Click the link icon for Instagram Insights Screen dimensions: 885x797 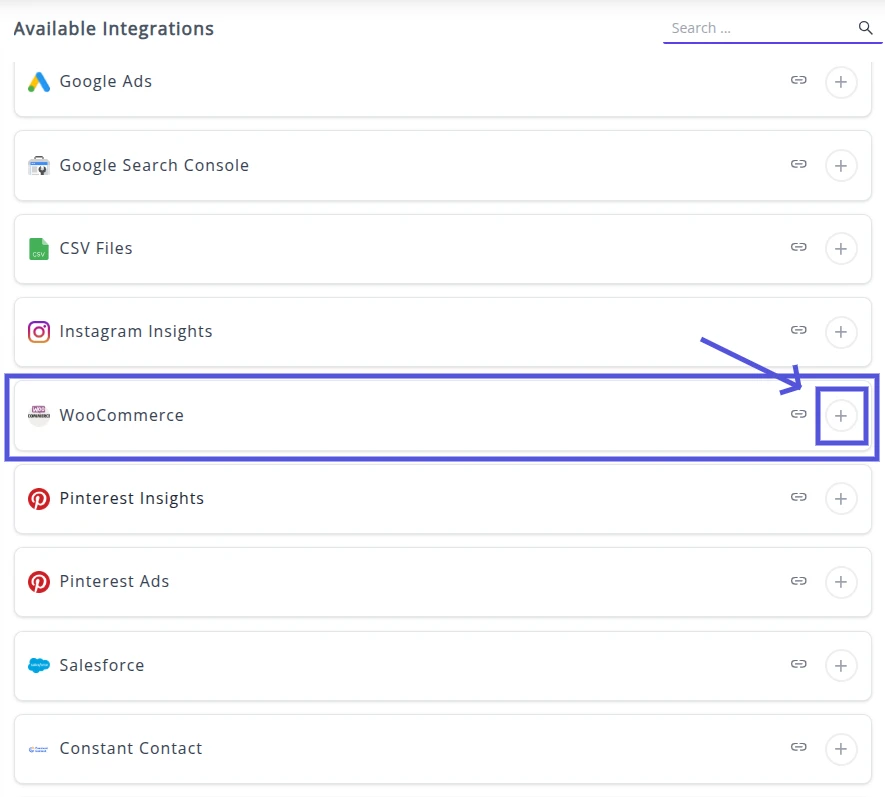coord(798,330)
